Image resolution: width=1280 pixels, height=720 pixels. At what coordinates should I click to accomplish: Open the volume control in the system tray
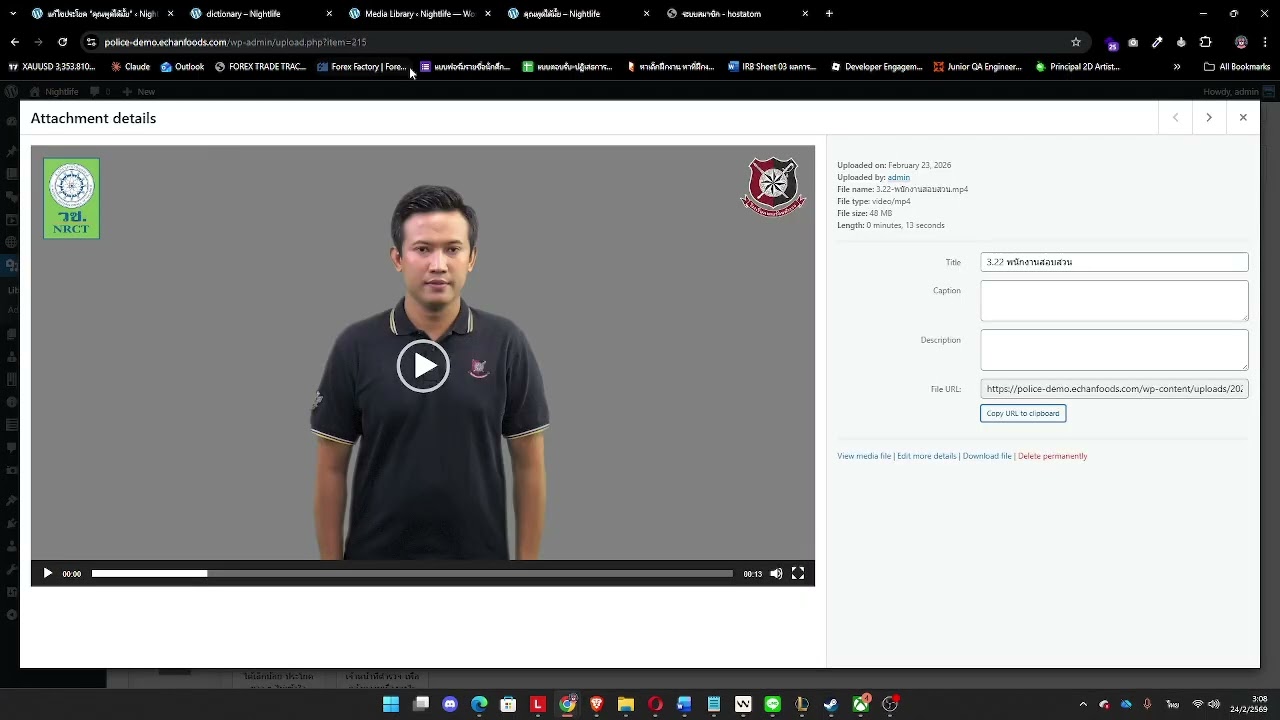tap(1214, 705)
